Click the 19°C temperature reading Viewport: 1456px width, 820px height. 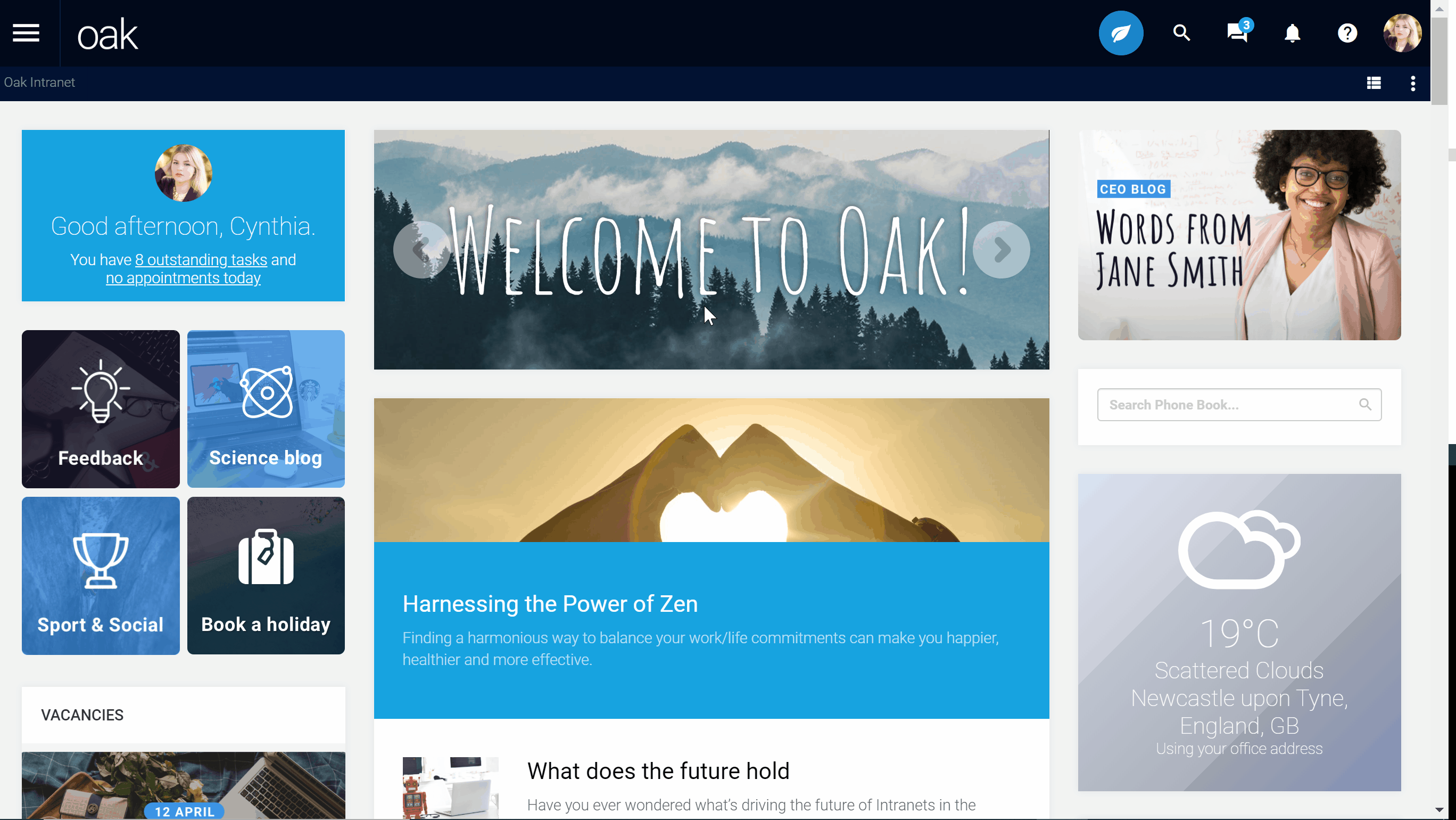[1239, 634]
